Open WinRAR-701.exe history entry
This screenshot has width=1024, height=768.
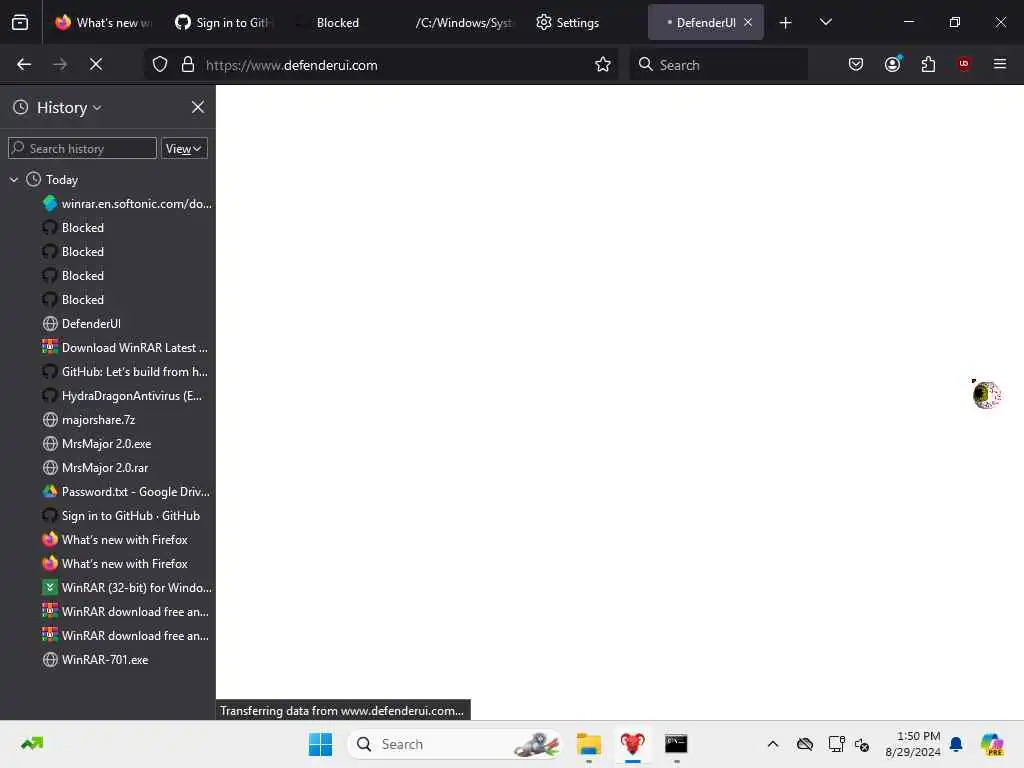tap(95, 660)
